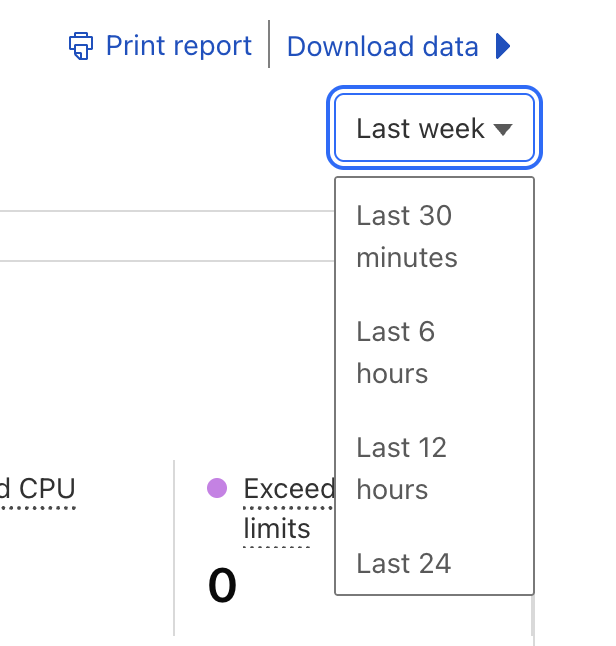Collapse the Last week time range dropdown

(x=437, y=128)
